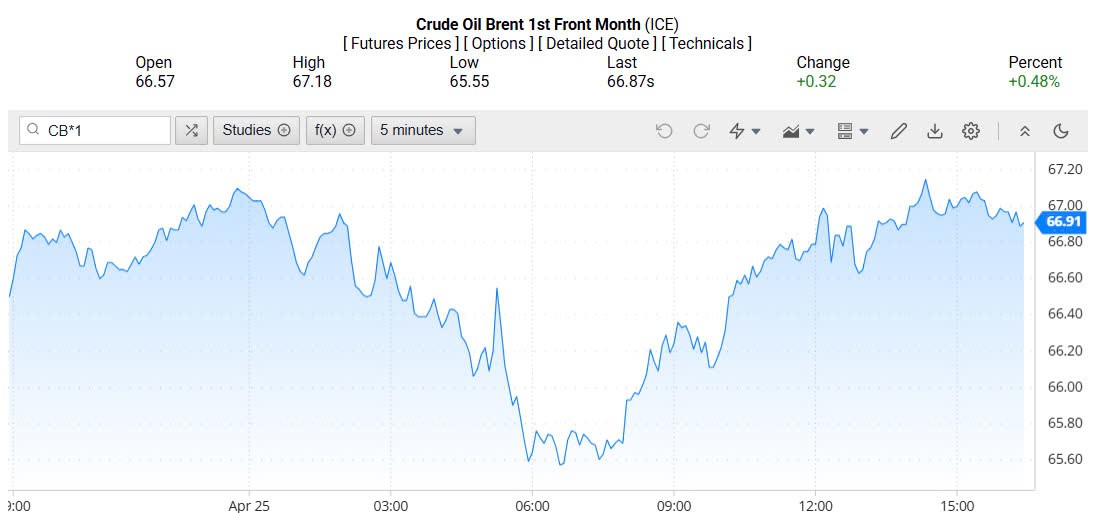Redo the chart change
Image resolution: width=1094 pixels, height=513 pixels.
701,130
